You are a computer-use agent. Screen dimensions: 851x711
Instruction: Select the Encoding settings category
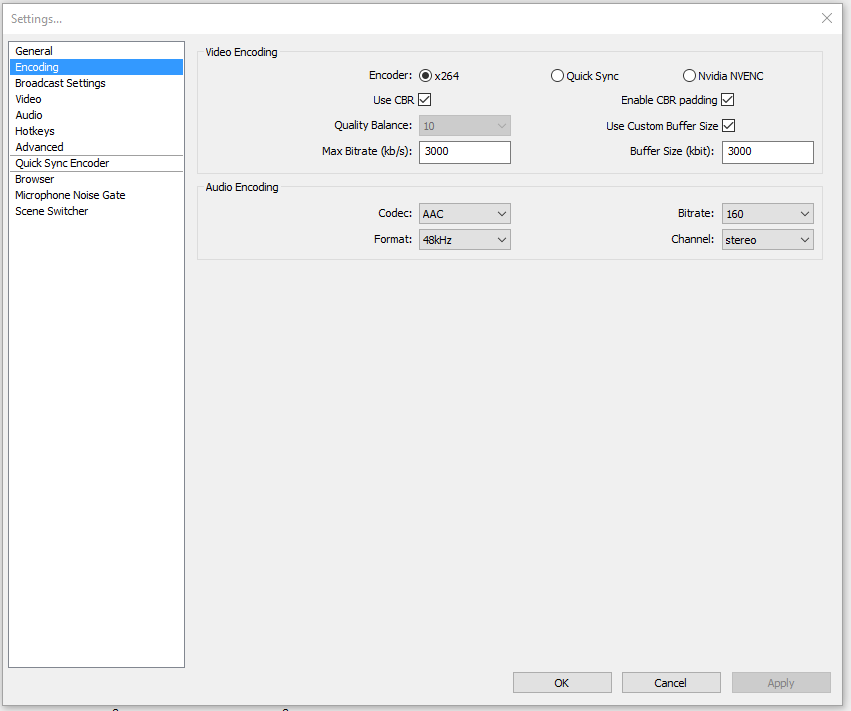(96, 67)
